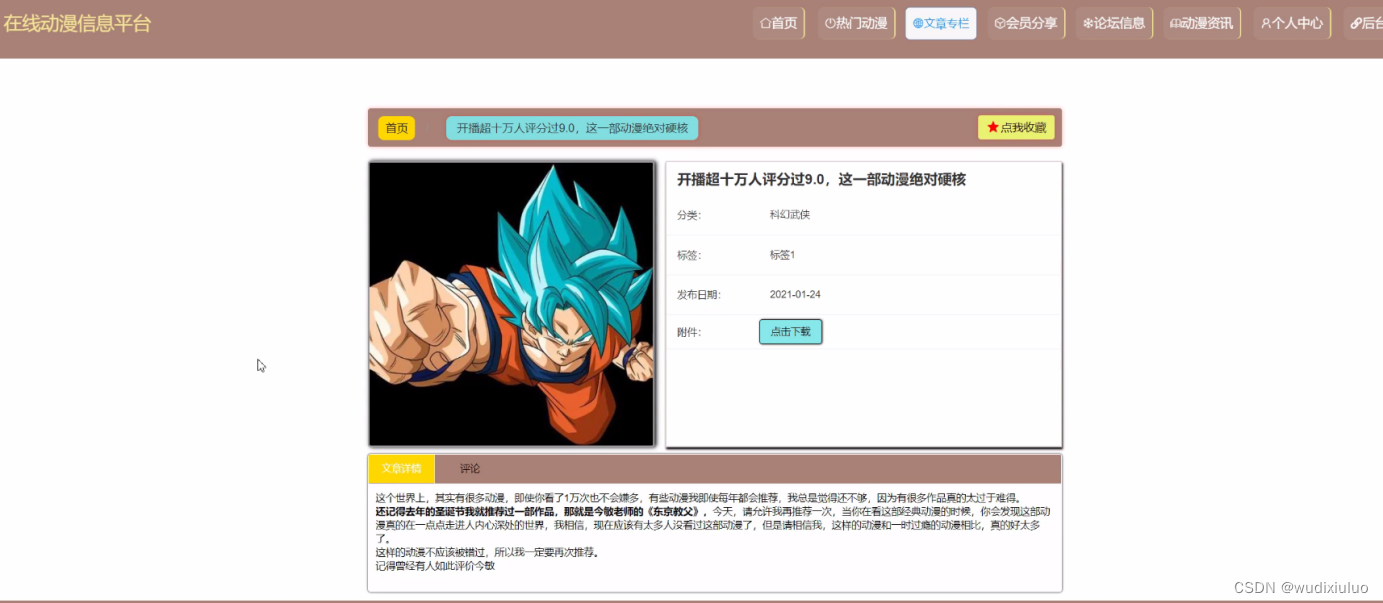
Task: Click the bold article heading beside the image
Action: click(821, 180)
